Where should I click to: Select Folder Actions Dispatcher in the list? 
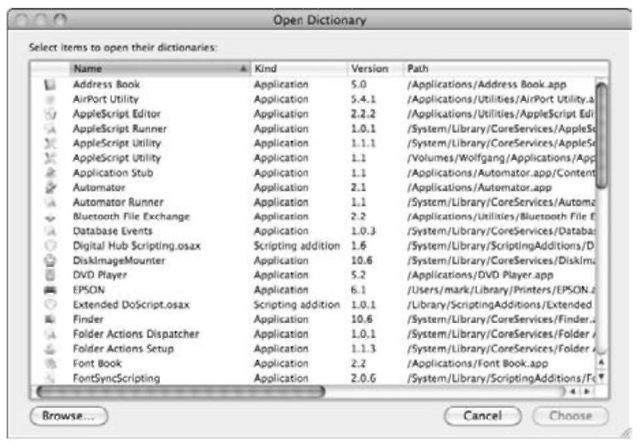pyautogui.click(x=136, y=334)
